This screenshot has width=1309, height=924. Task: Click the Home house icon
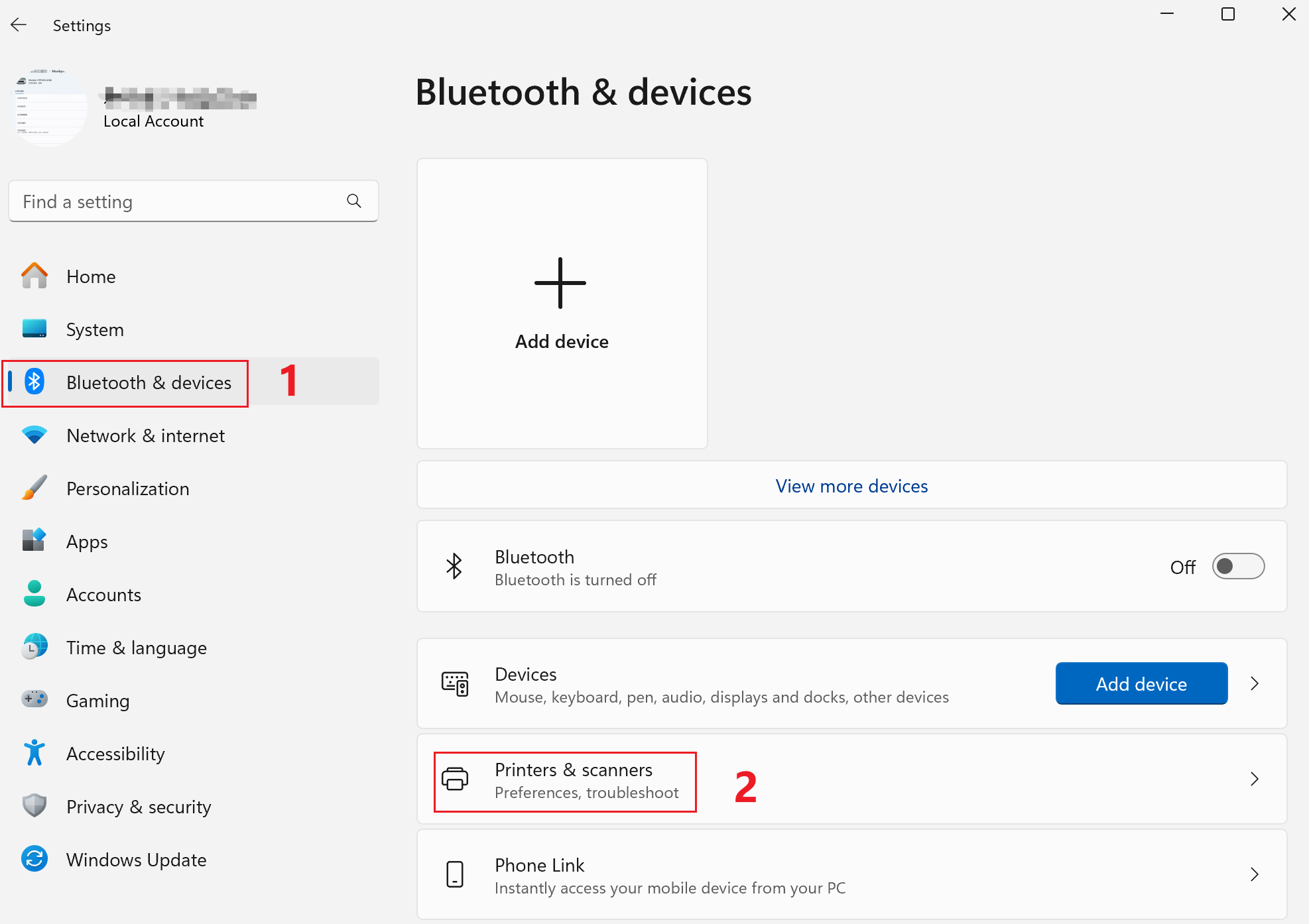tap(34, 276)
